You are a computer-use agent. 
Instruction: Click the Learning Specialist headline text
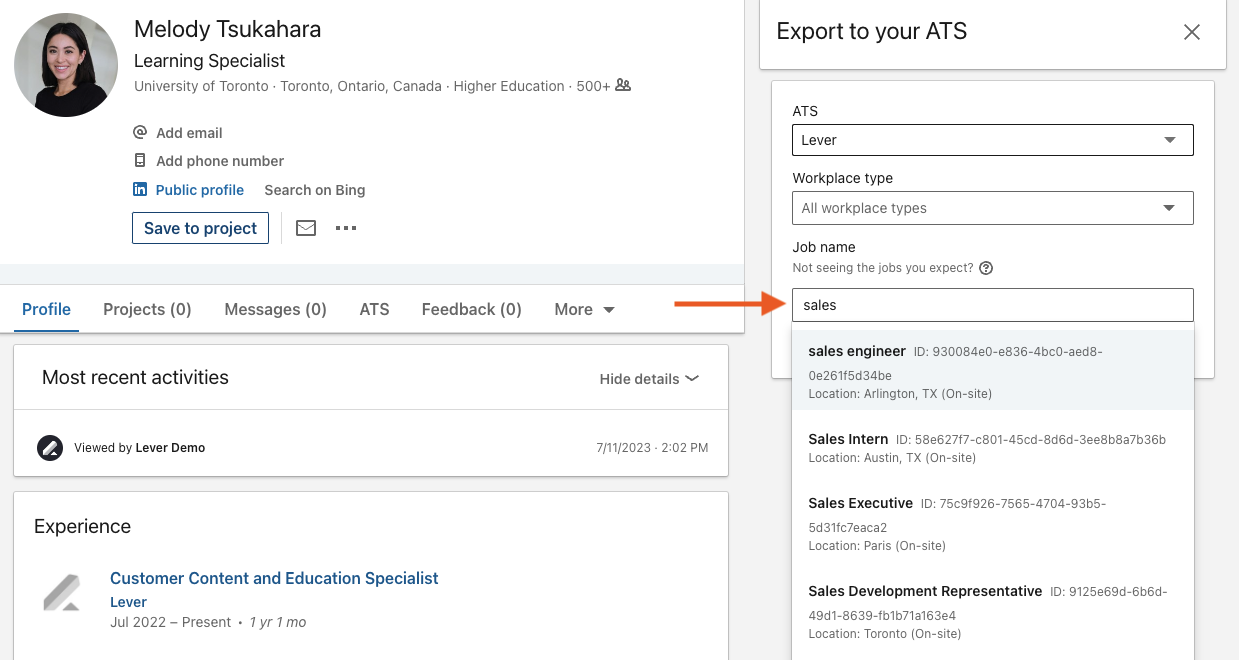pos(209,60)
